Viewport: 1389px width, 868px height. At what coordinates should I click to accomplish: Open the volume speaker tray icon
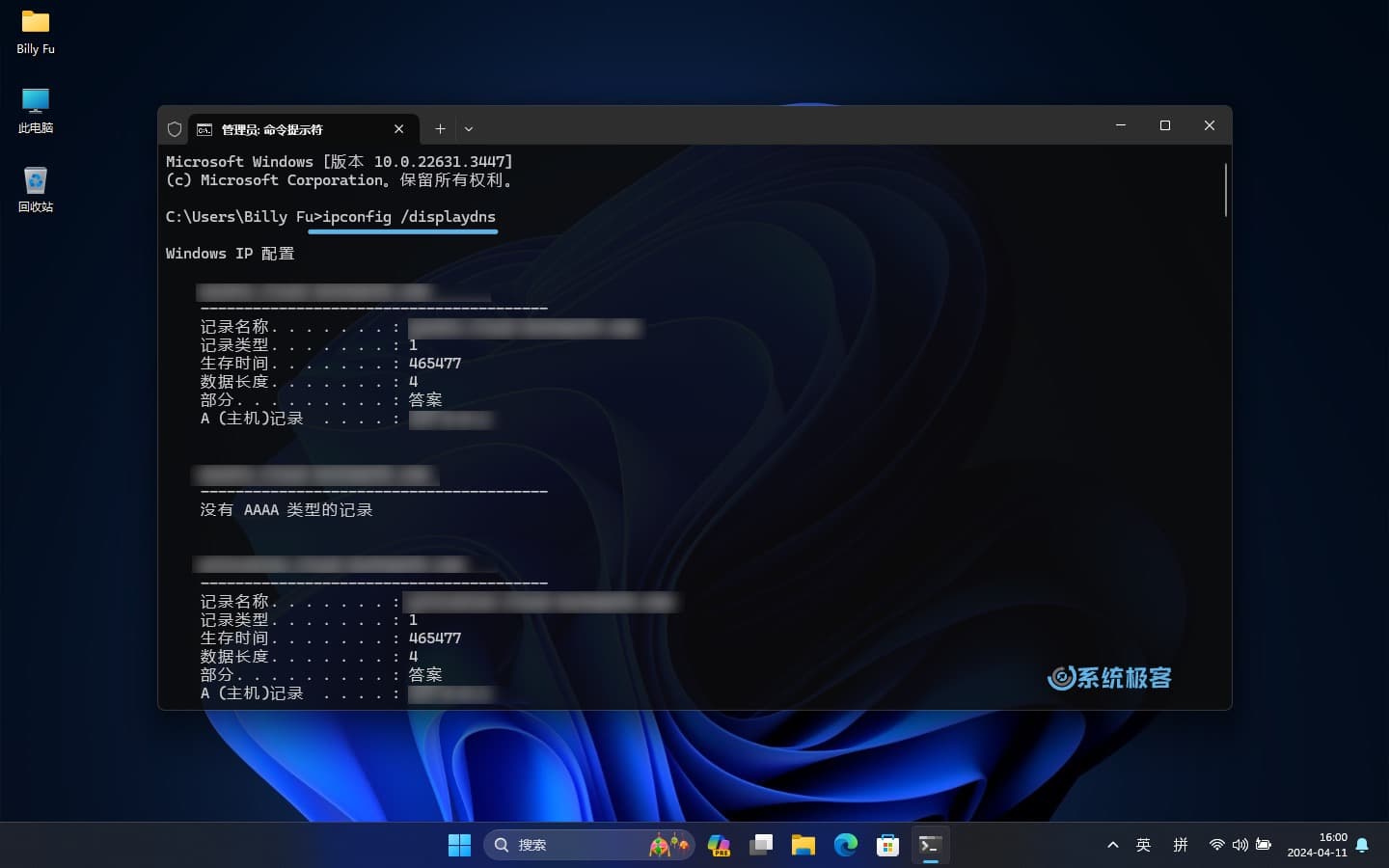tap(1240, 845)
